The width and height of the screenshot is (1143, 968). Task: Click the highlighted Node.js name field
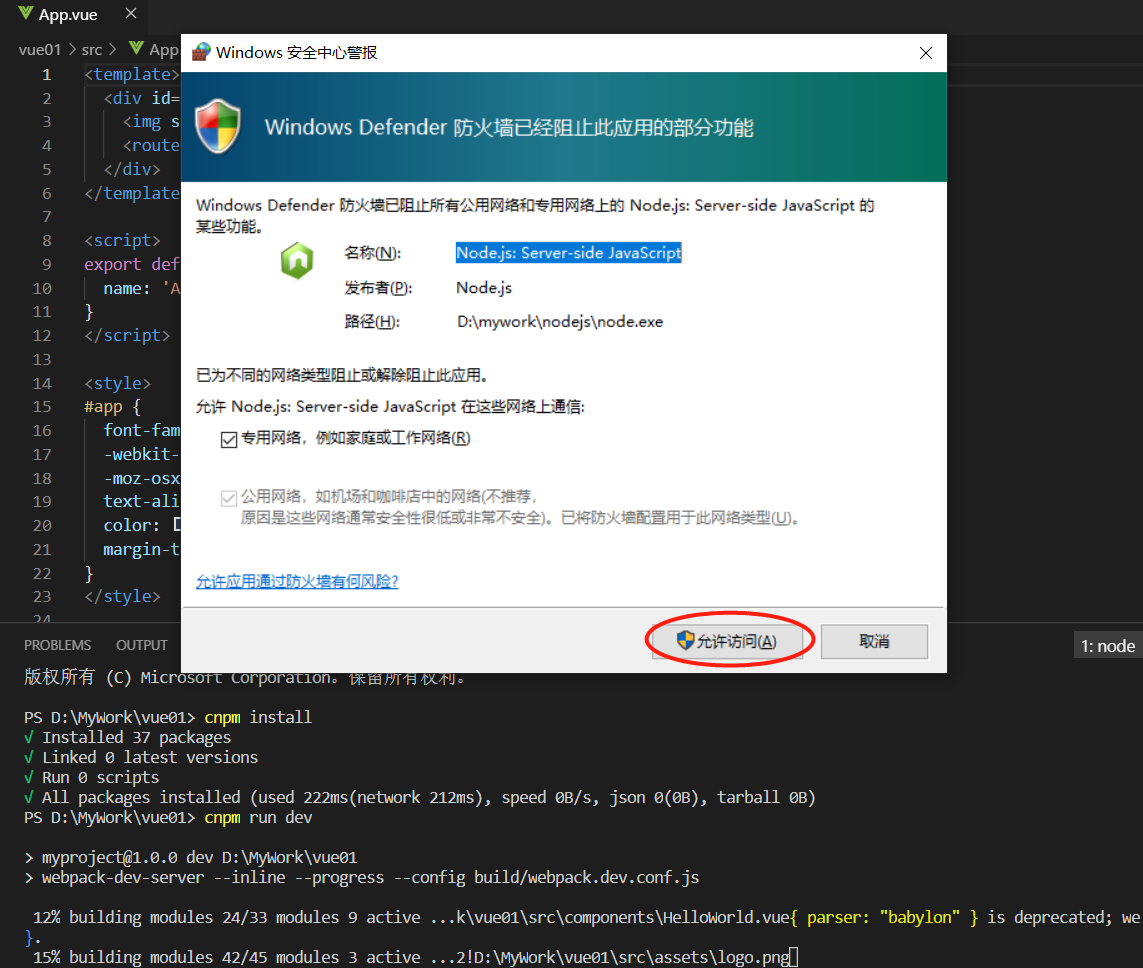pos(568,253)
